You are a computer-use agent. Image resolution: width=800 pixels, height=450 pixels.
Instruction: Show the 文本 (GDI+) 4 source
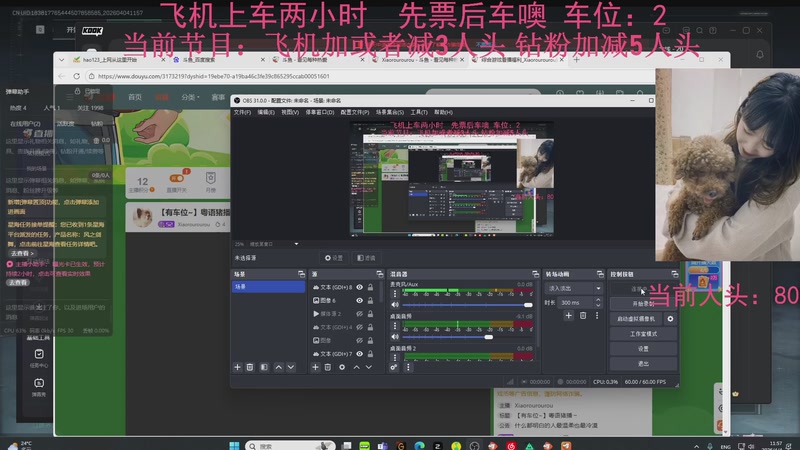point(360,327)
